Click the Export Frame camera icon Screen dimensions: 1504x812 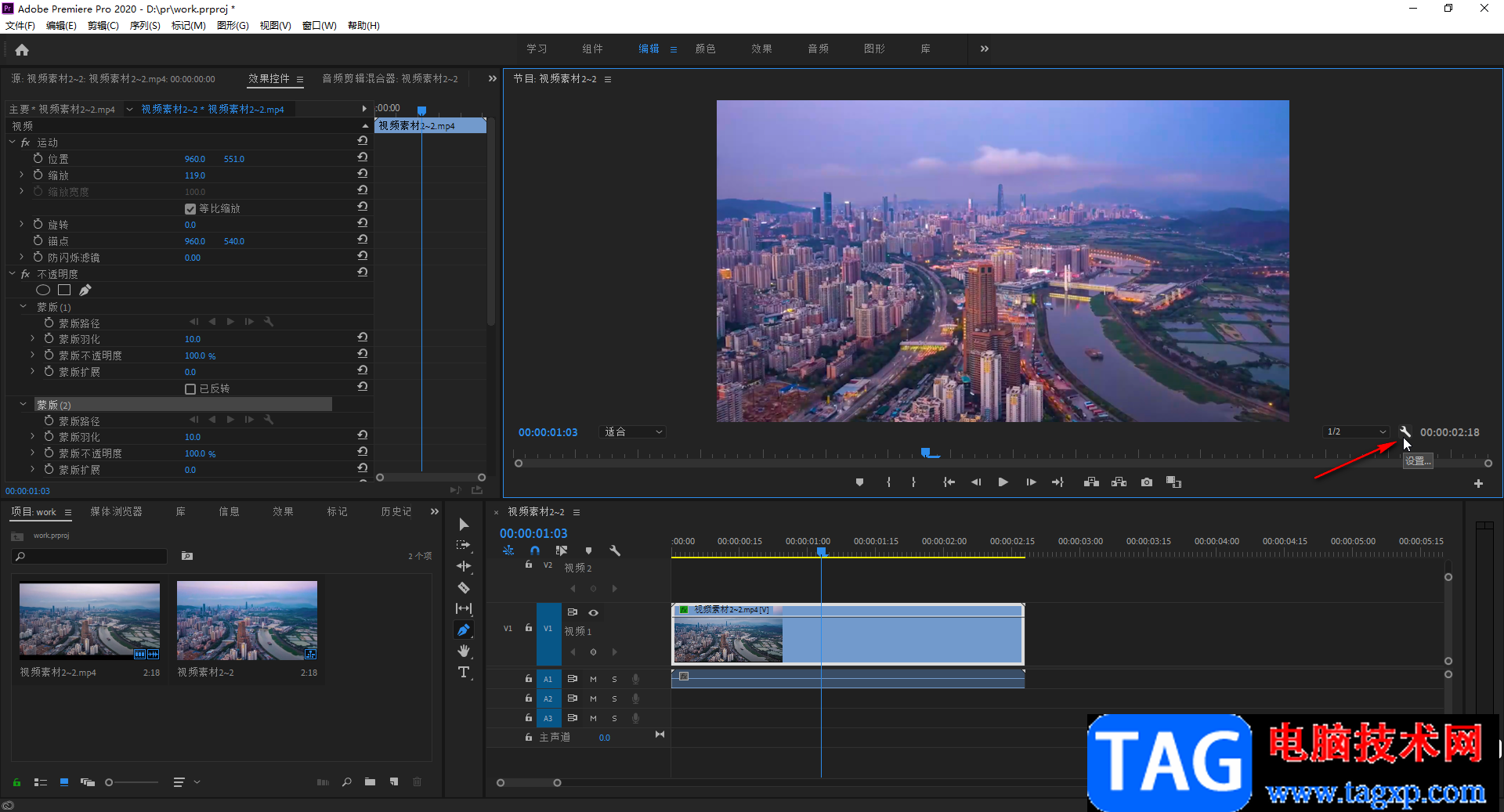click(1147, 482)
